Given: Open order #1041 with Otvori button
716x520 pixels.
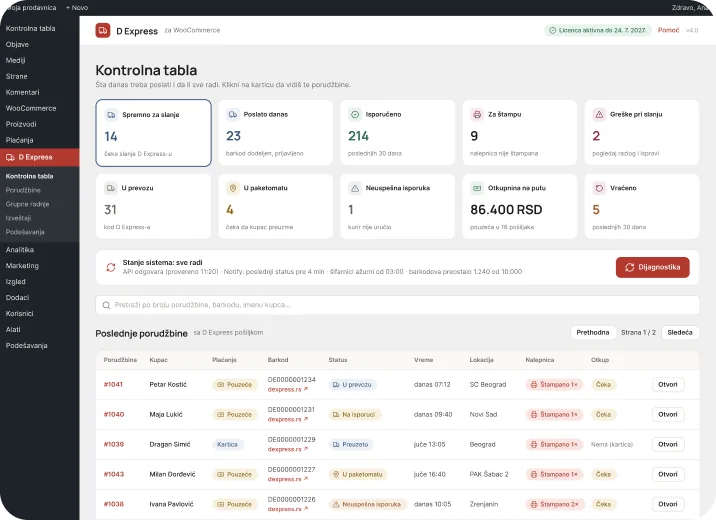Looking at the screenshot, I should tap(668, 384).
